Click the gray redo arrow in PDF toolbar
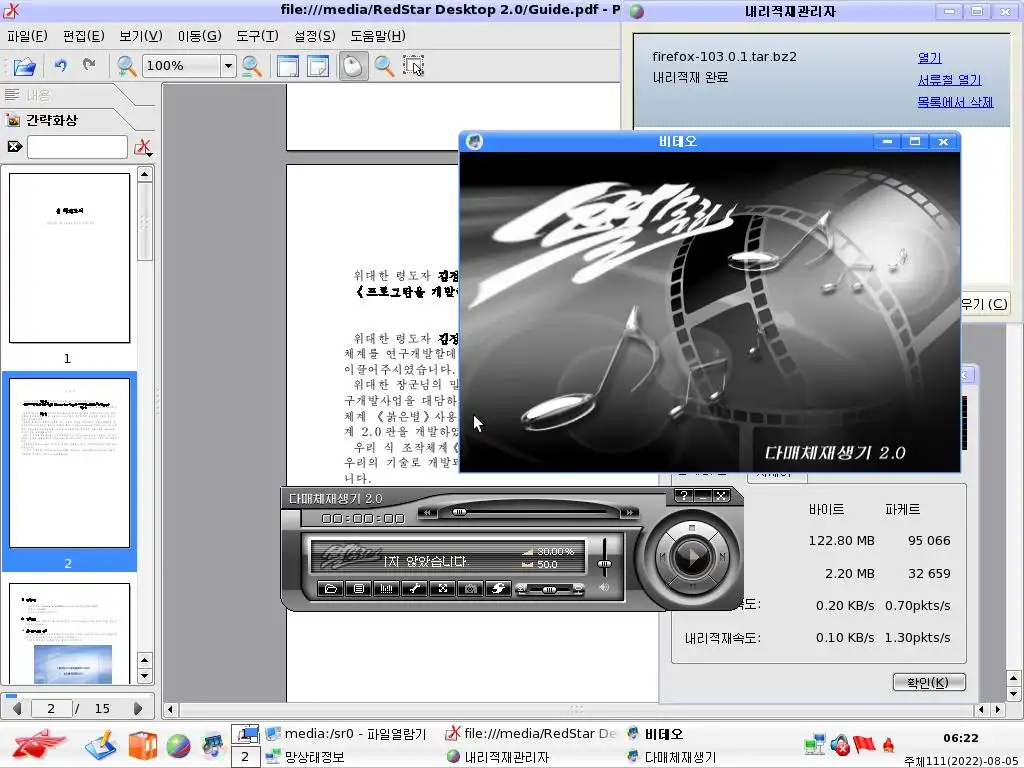1024x768 pixels. (x=89, y=65)
